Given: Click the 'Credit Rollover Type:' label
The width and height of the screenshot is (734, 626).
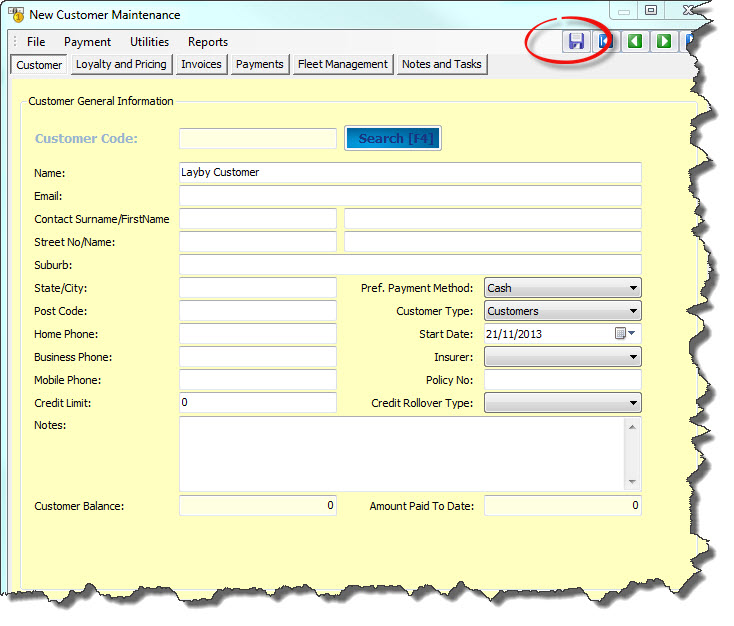Looking at the screenshot, I should [422, 403].
